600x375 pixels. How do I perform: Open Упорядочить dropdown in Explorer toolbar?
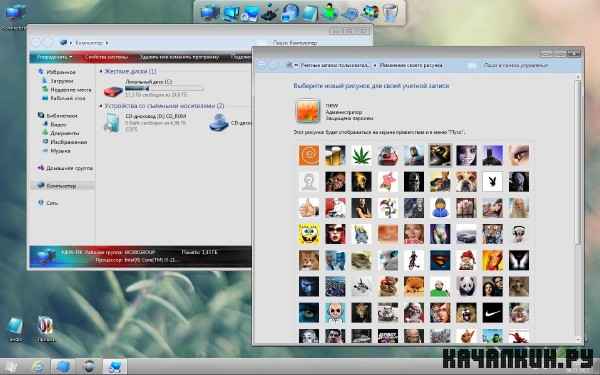(x=54, y=57)
